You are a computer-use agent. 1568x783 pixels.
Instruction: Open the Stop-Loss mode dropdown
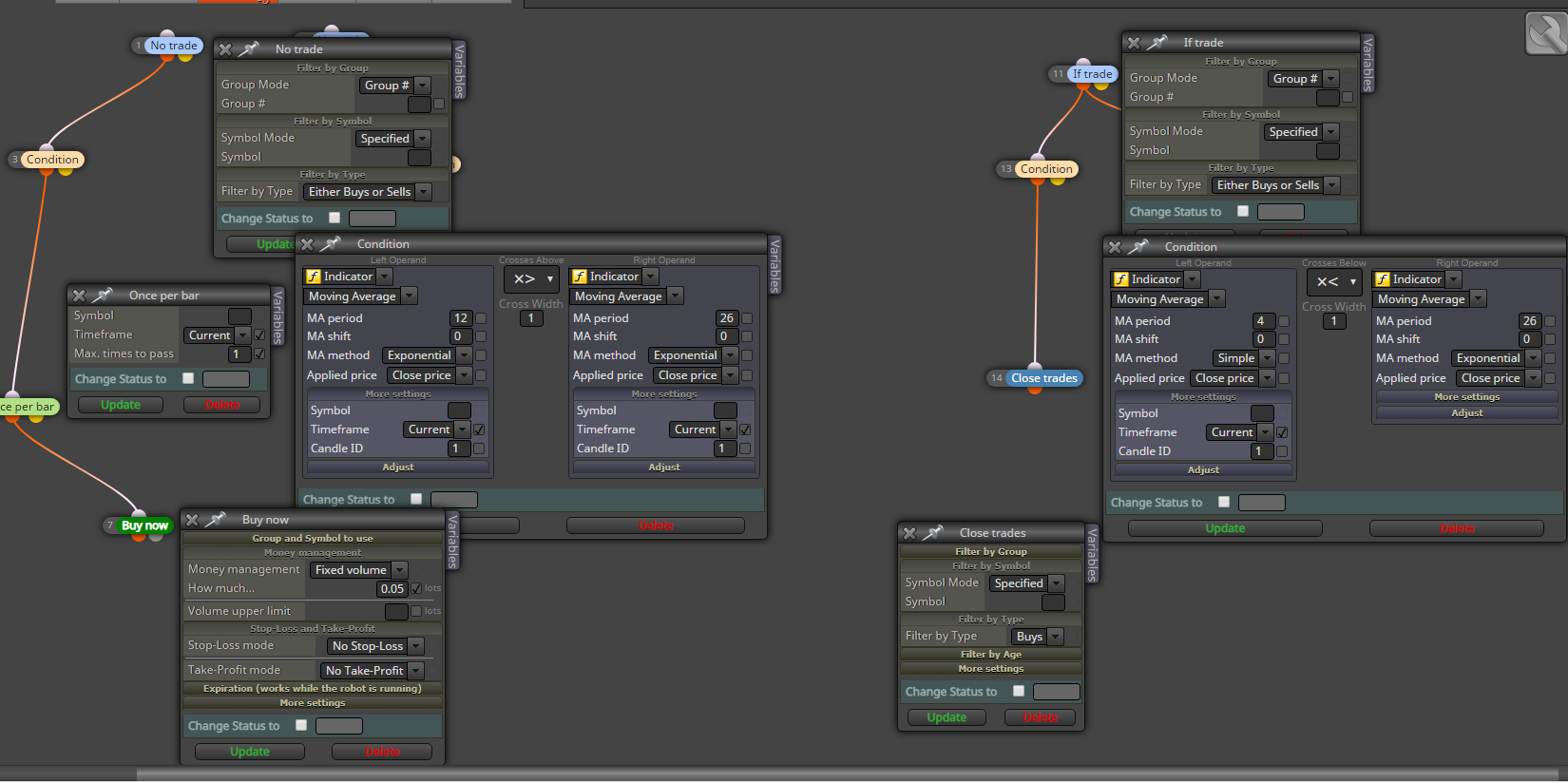click(x=375, y=646)
